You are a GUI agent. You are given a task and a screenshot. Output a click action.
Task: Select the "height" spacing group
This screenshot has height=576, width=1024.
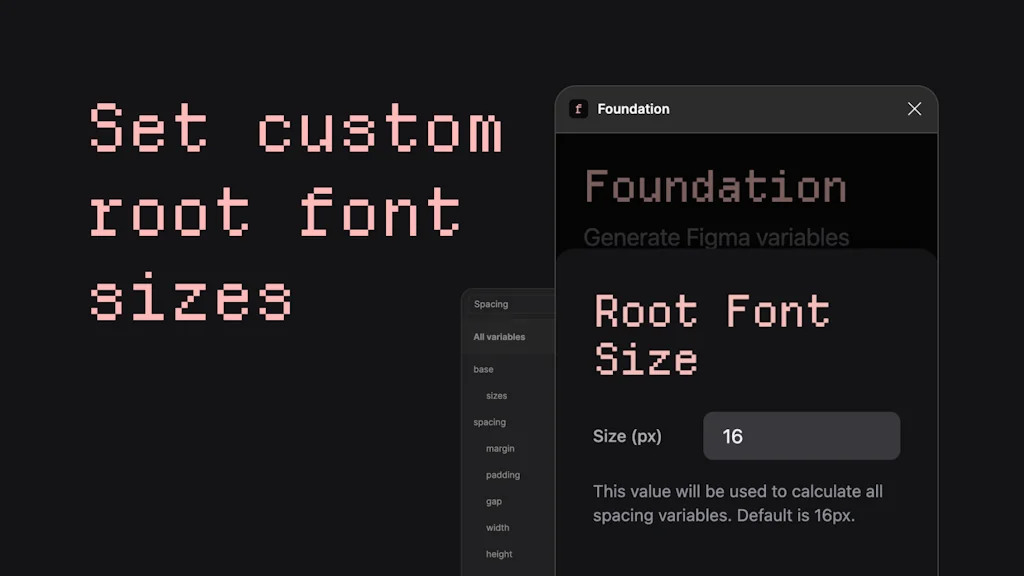[x=498, y=553]
